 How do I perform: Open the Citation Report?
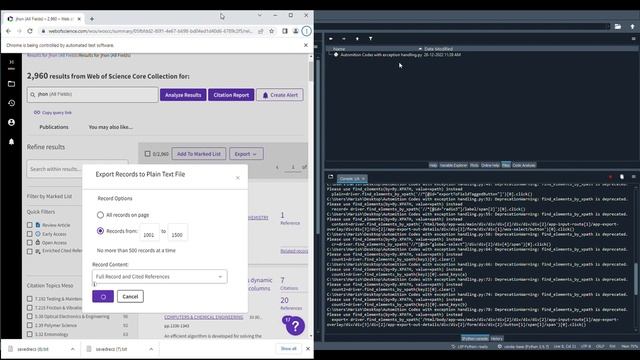(x=231, y=95)
